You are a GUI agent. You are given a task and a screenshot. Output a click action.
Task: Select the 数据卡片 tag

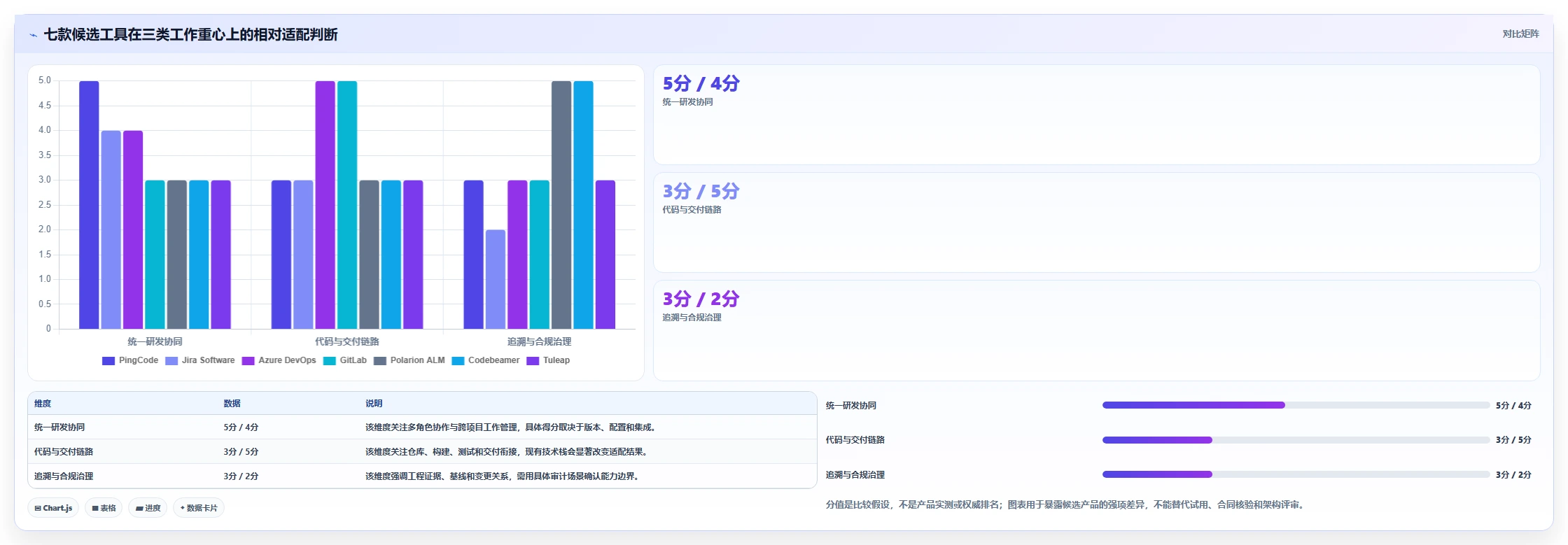(199, 508)
